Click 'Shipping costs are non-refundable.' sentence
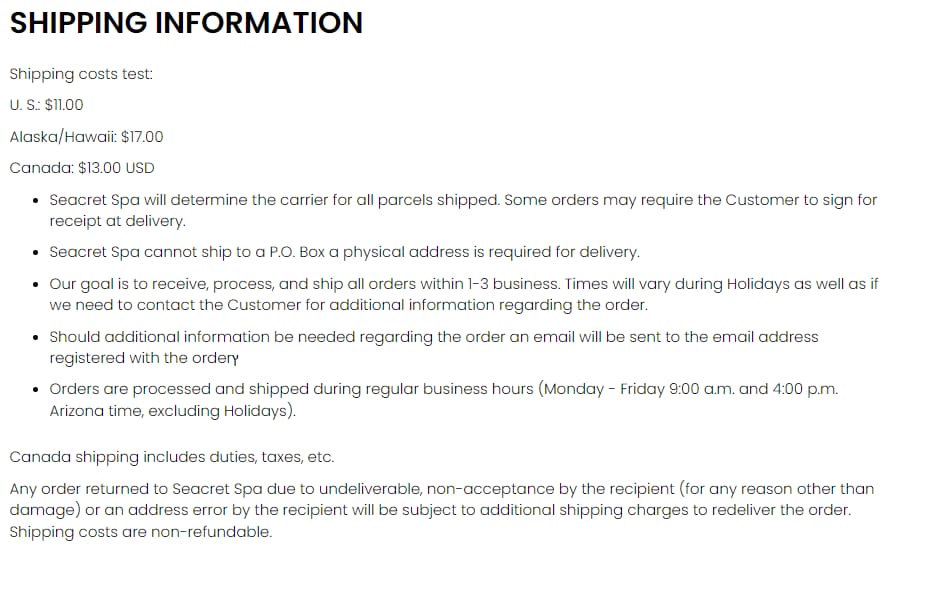The width and height of the screenshot is (935, 608). (x=141, y=532)
